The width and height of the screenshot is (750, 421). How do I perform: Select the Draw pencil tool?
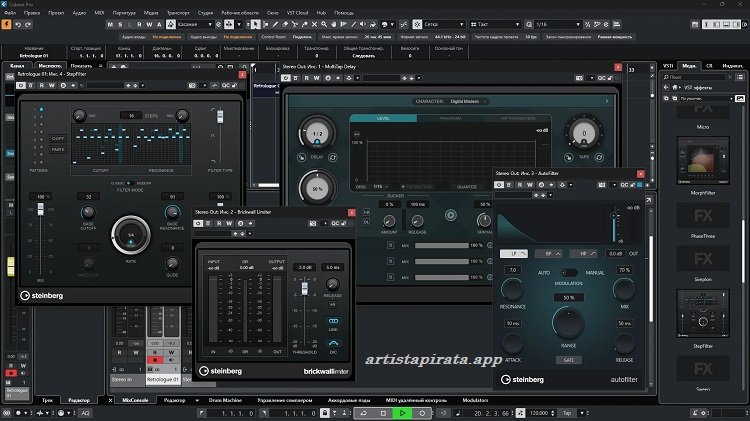pos(275,24)
